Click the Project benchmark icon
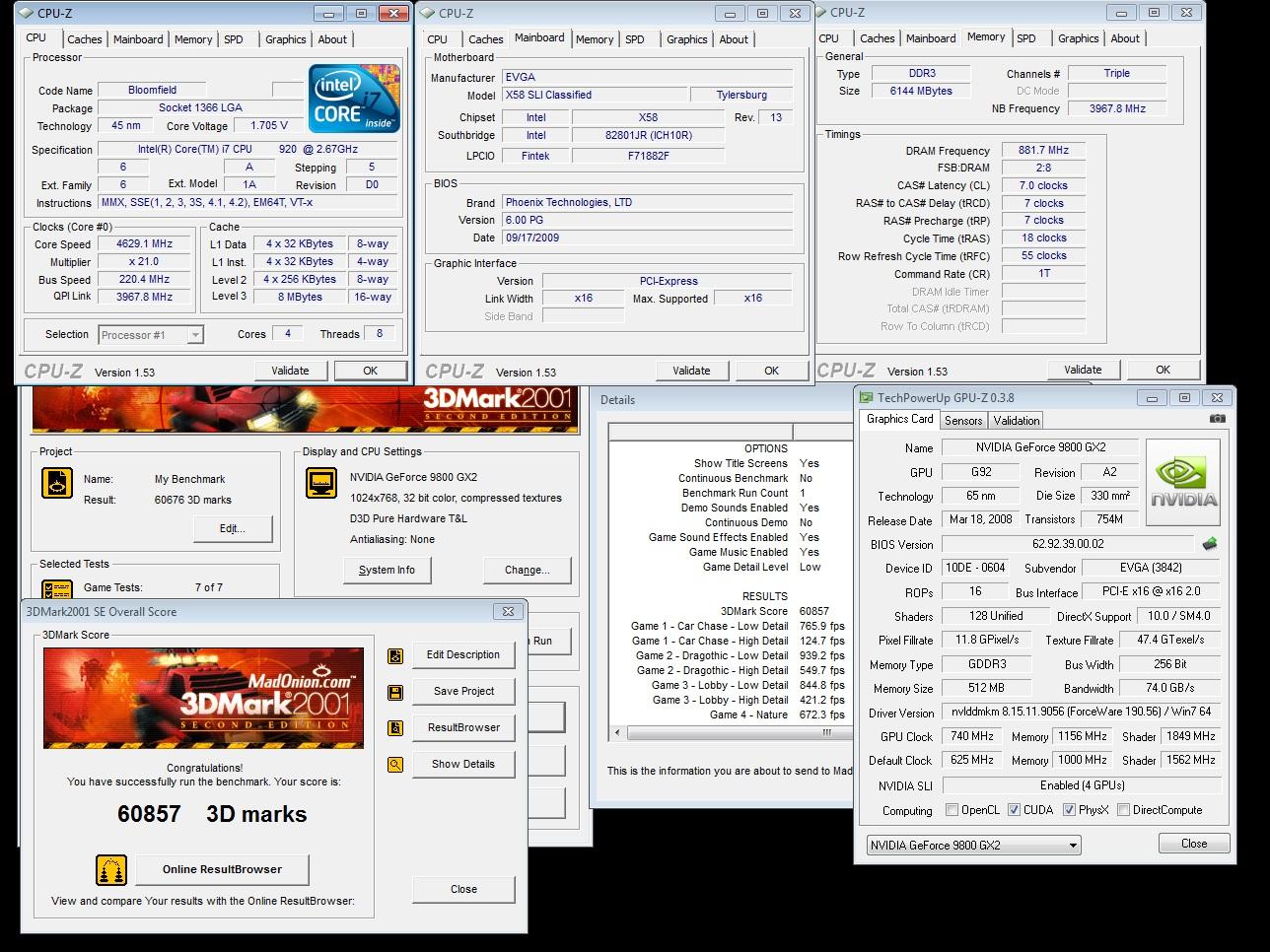The width and height of the screenshot is (1270, 952). pyautogui.click(x=58, y=483)
